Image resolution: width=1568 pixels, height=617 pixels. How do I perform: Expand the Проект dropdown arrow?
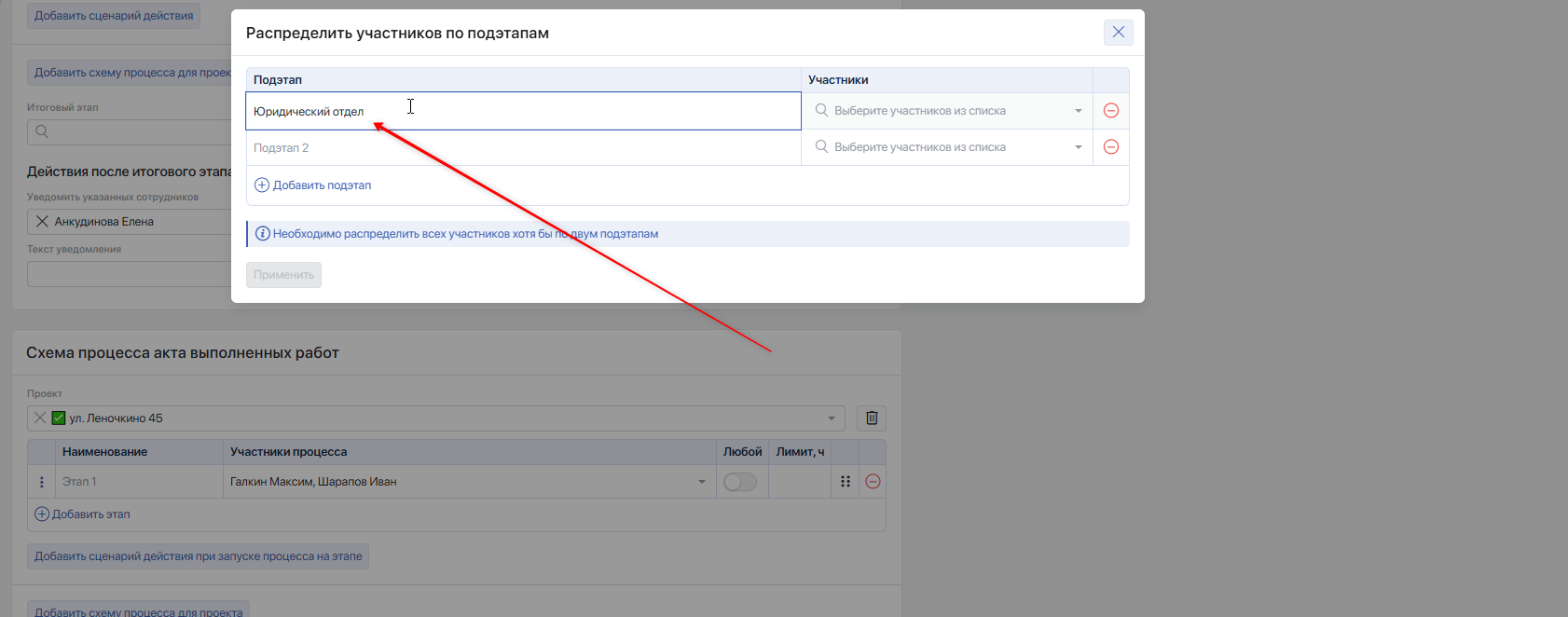[832, 418]
